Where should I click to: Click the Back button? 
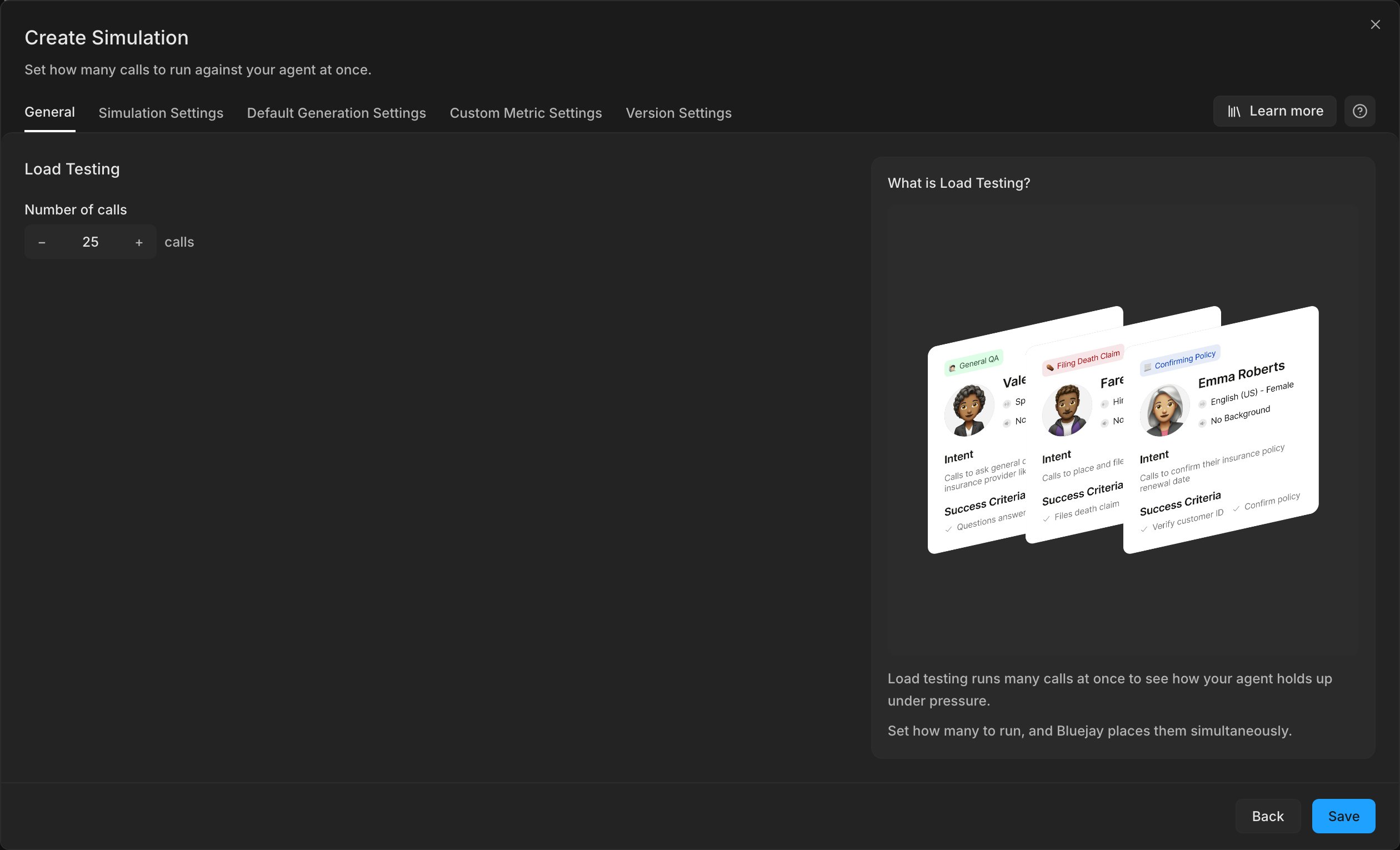click(x=1268, y=816)
